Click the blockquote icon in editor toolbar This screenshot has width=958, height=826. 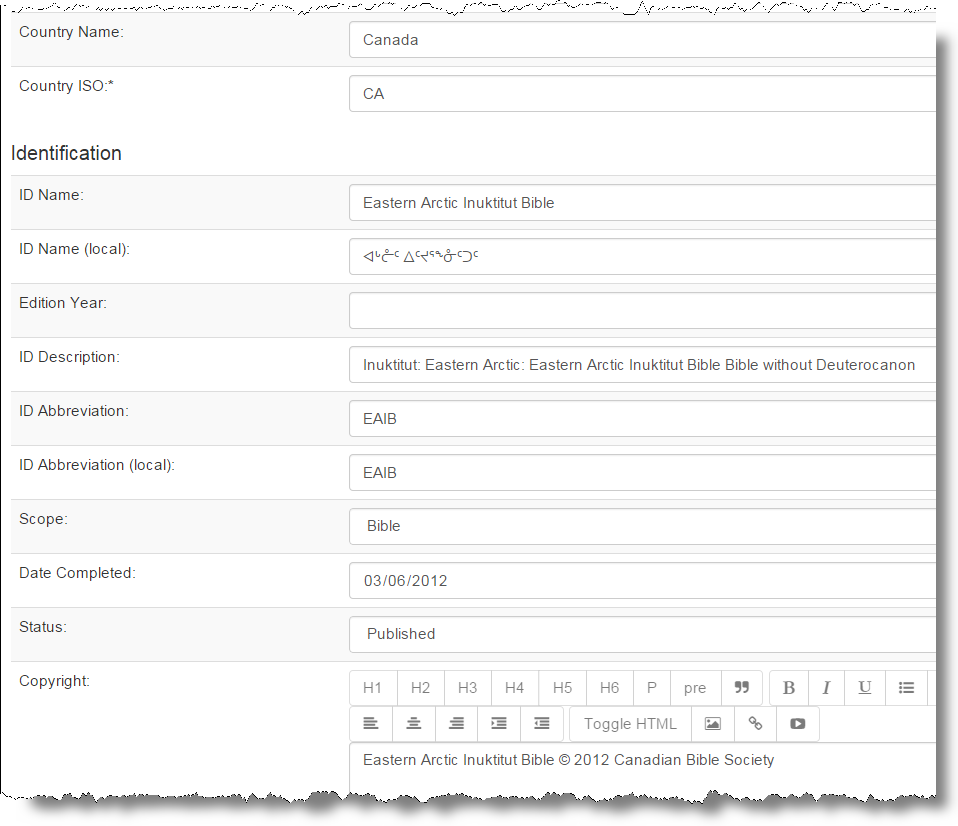pyautogui.click(x=741, y=688)
